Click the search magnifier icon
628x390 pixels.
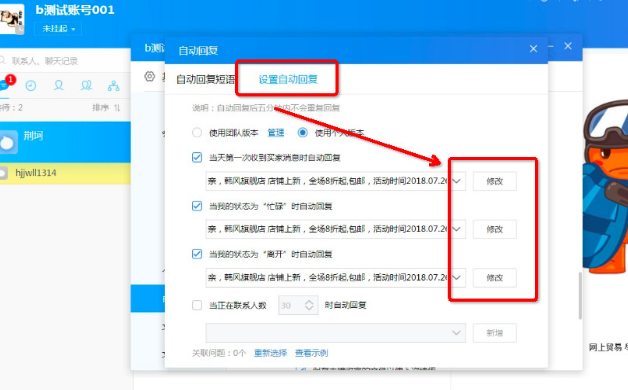click(x=3, y=60)
